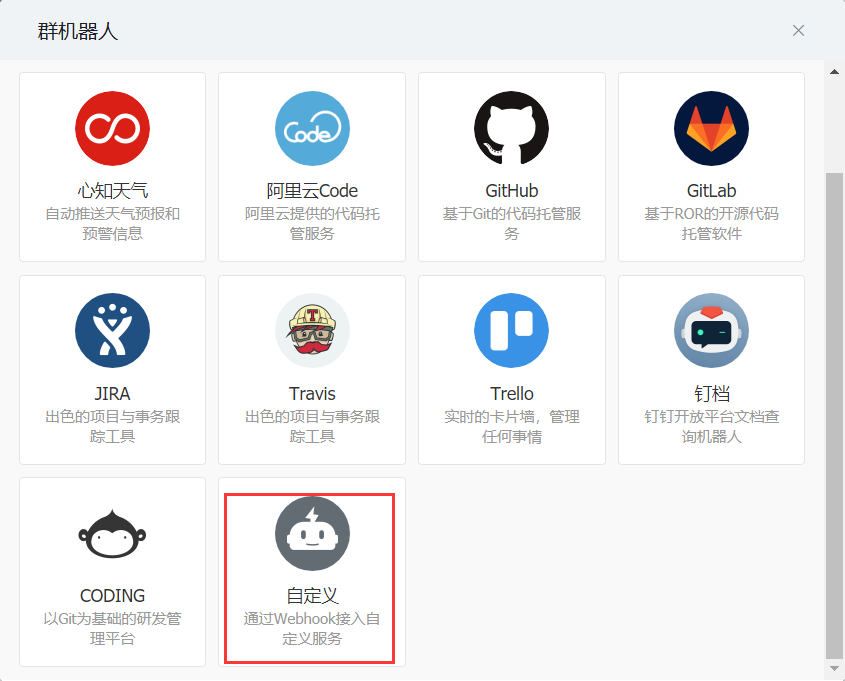Click Travis description 出色的项目与事务跟踪工具

[312, 426]
